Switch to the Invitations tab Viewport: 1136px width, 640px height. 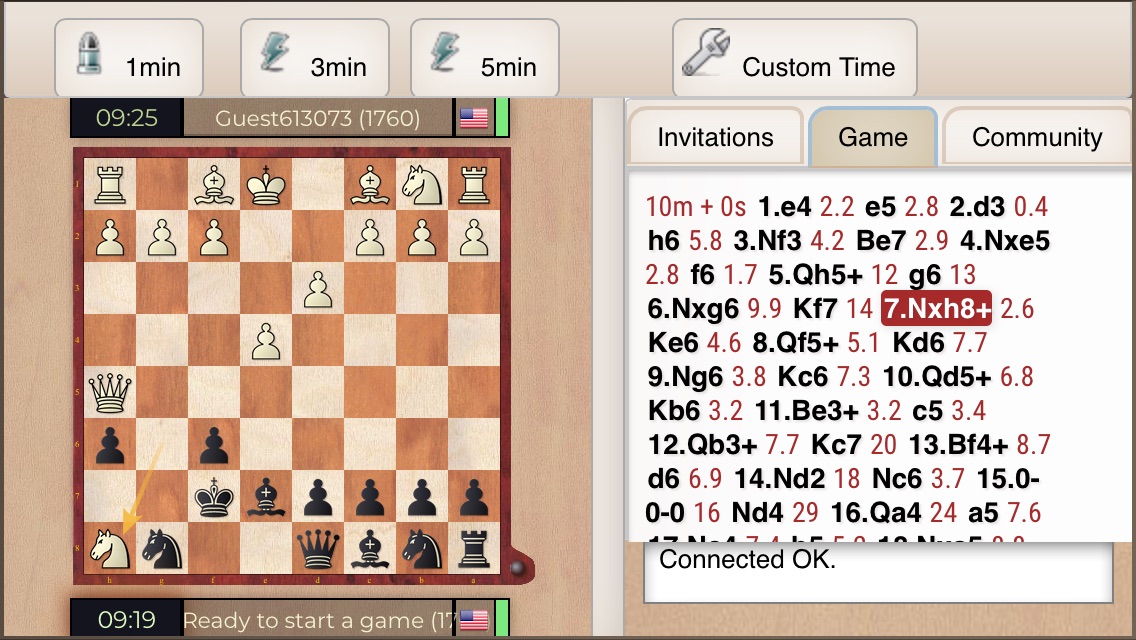716,137
